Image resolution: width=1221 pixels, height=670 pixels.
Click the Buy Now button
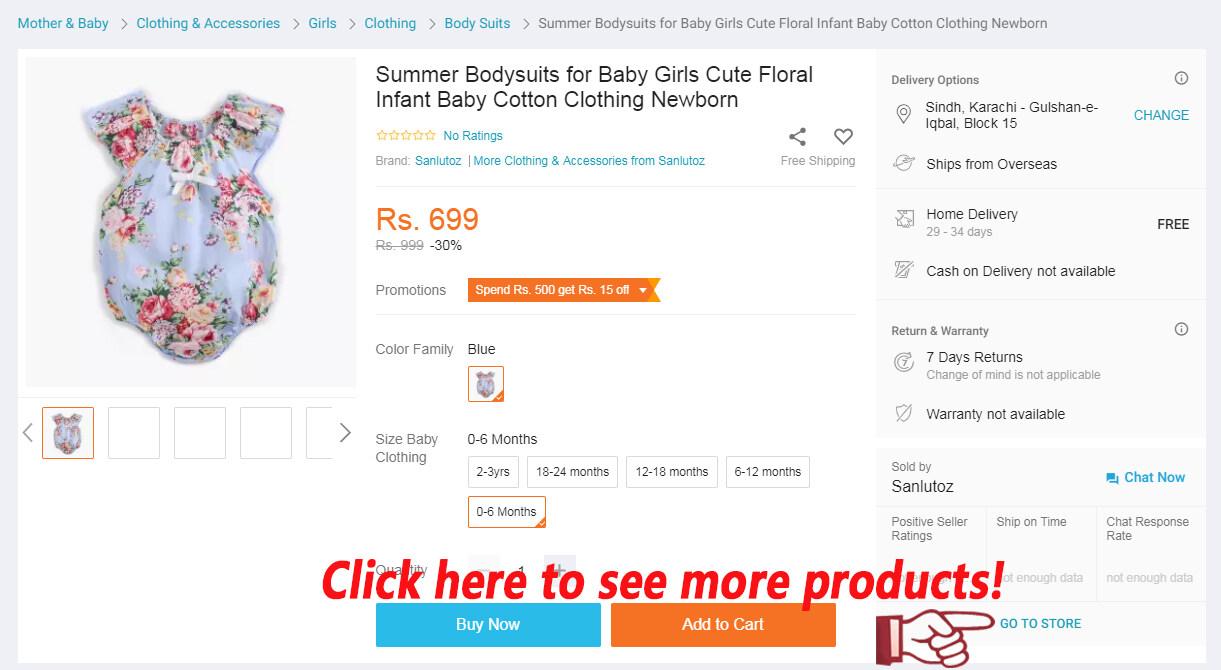[488, 625]
